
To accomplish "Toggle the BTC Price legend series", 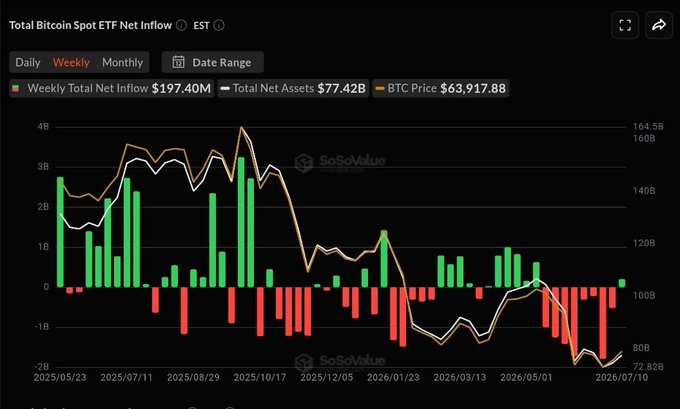I will [x=441, y=88].
